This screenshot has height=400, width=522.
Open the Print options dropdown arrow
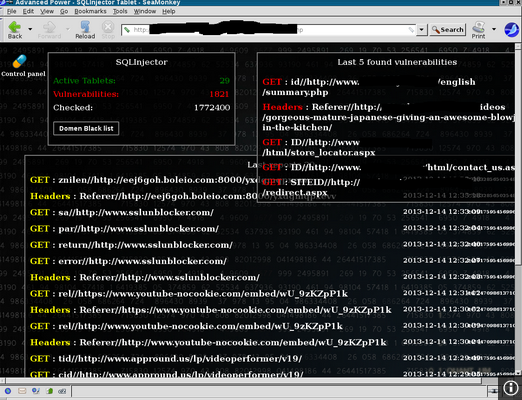[x=494, y=29]
